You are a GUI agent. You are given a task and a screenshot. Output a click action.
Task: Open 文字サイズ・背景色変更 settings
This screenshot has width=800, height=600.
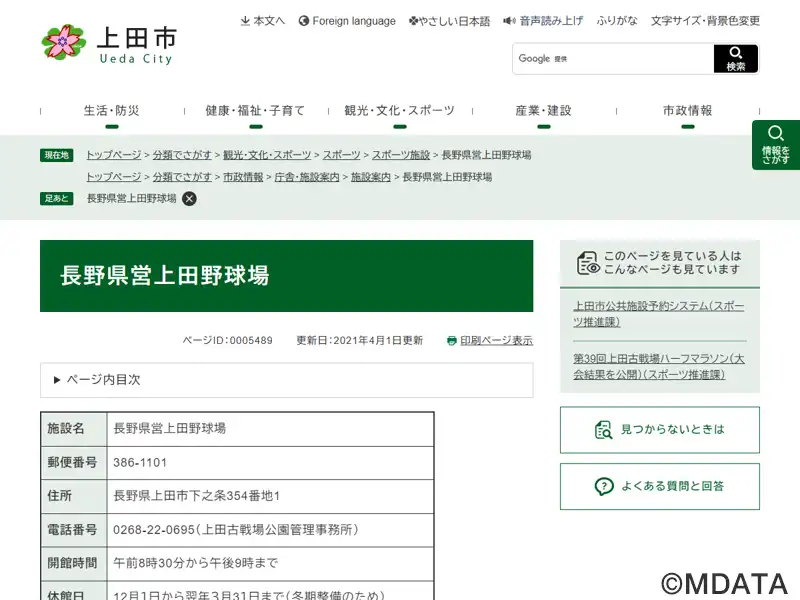(x=705, y=21)
